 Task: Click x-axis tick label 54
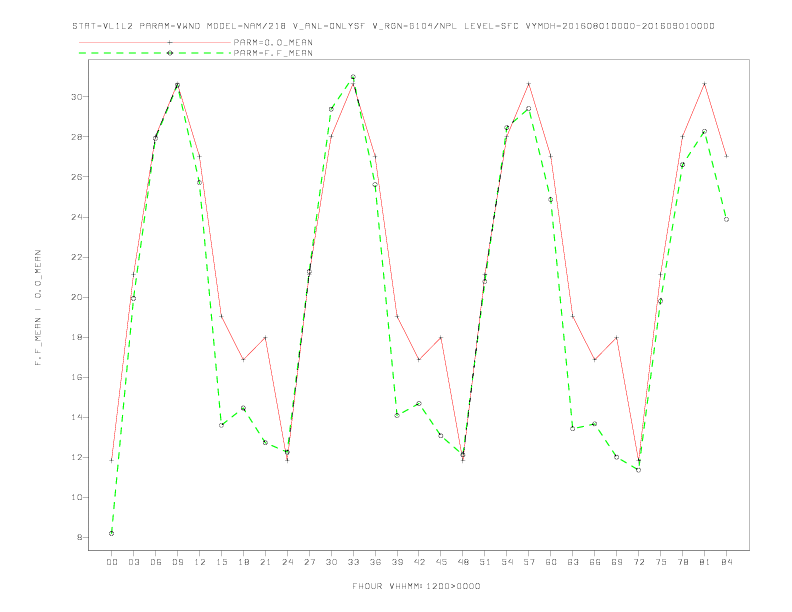coord(507,562)
